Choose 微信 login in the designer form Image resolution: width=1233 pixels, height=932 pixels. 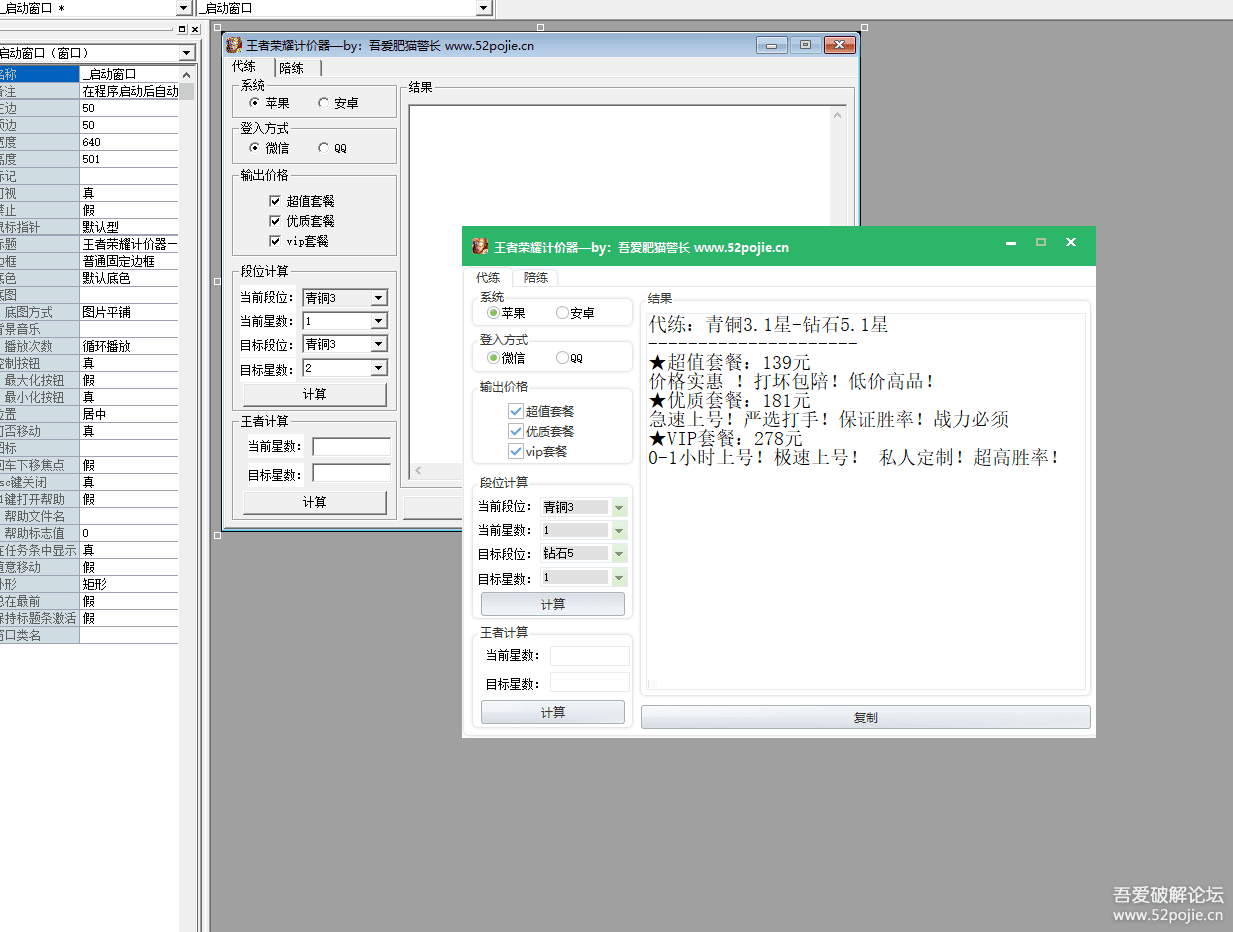(270, 147)
